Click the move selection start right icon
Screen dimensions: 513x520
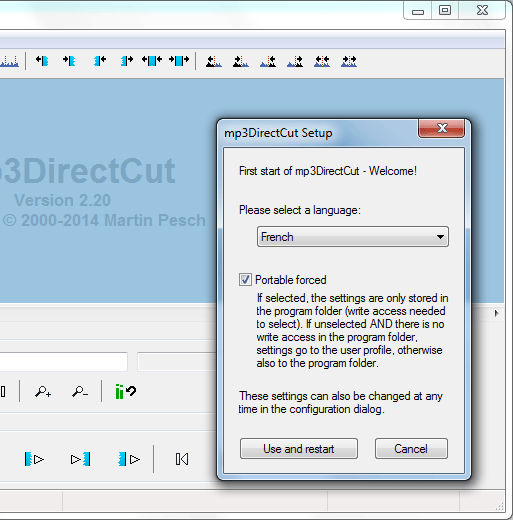pyautogui.click(x=69, y=61)
